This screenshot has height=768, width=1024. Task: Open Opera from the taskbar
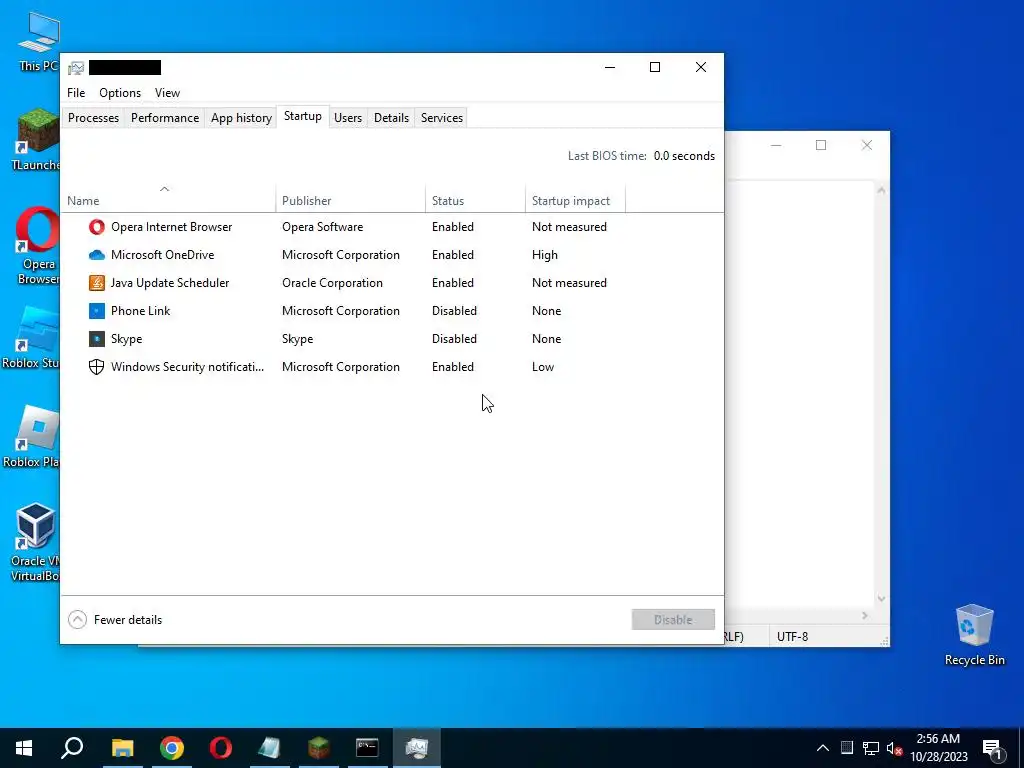click(x=221, y=748)
